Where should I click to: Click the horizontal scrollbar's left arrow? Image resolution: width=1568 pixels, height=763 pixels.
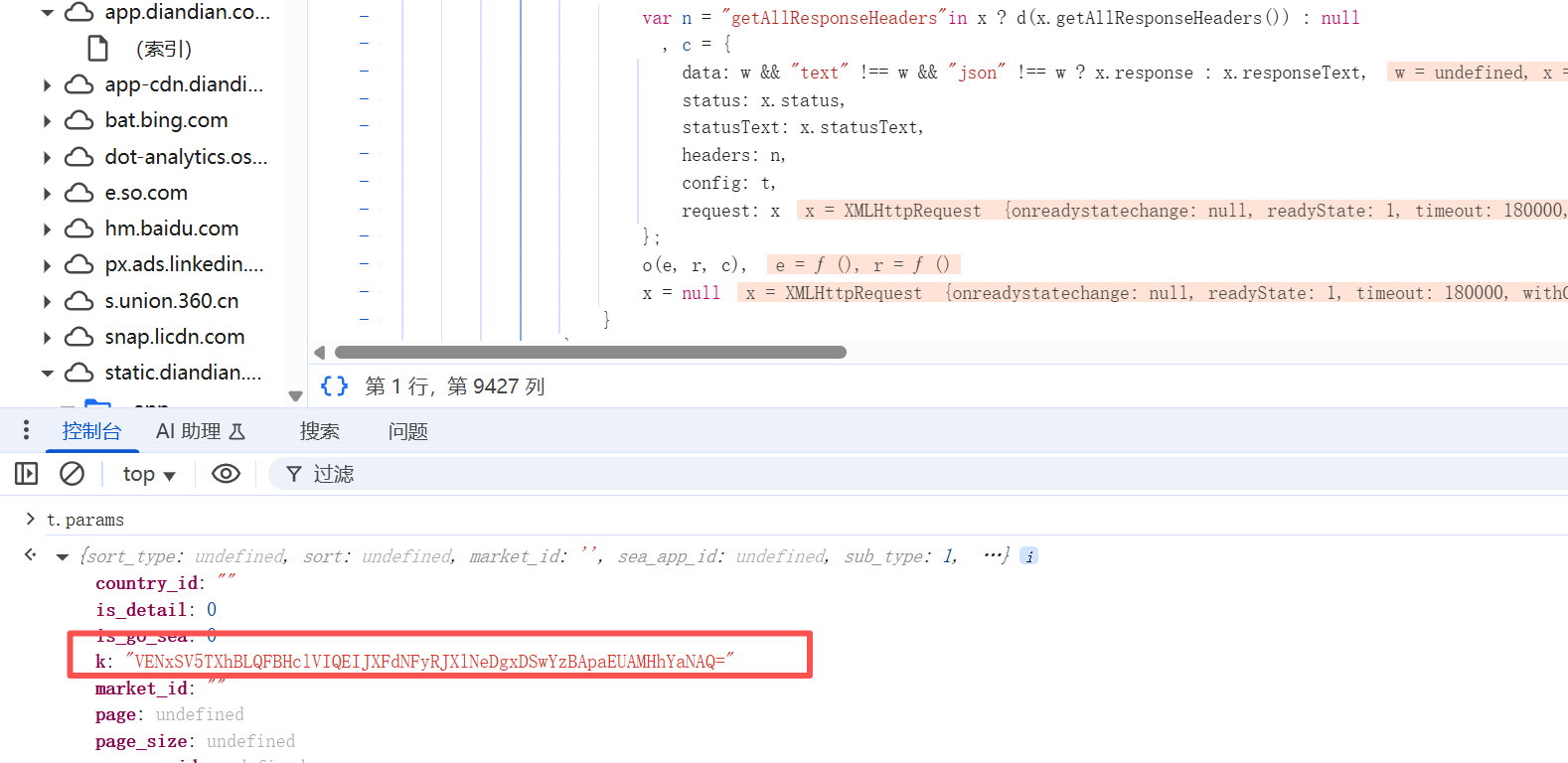pyautogui.click(x=320, y=353)
